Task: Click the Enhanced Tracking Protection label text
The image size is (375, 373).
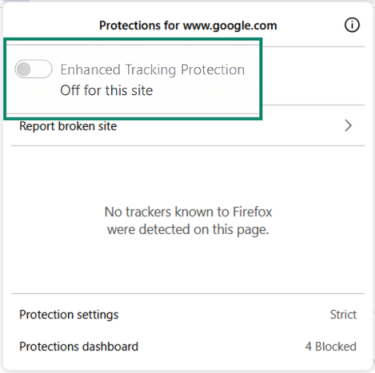Action: [152, 70]
